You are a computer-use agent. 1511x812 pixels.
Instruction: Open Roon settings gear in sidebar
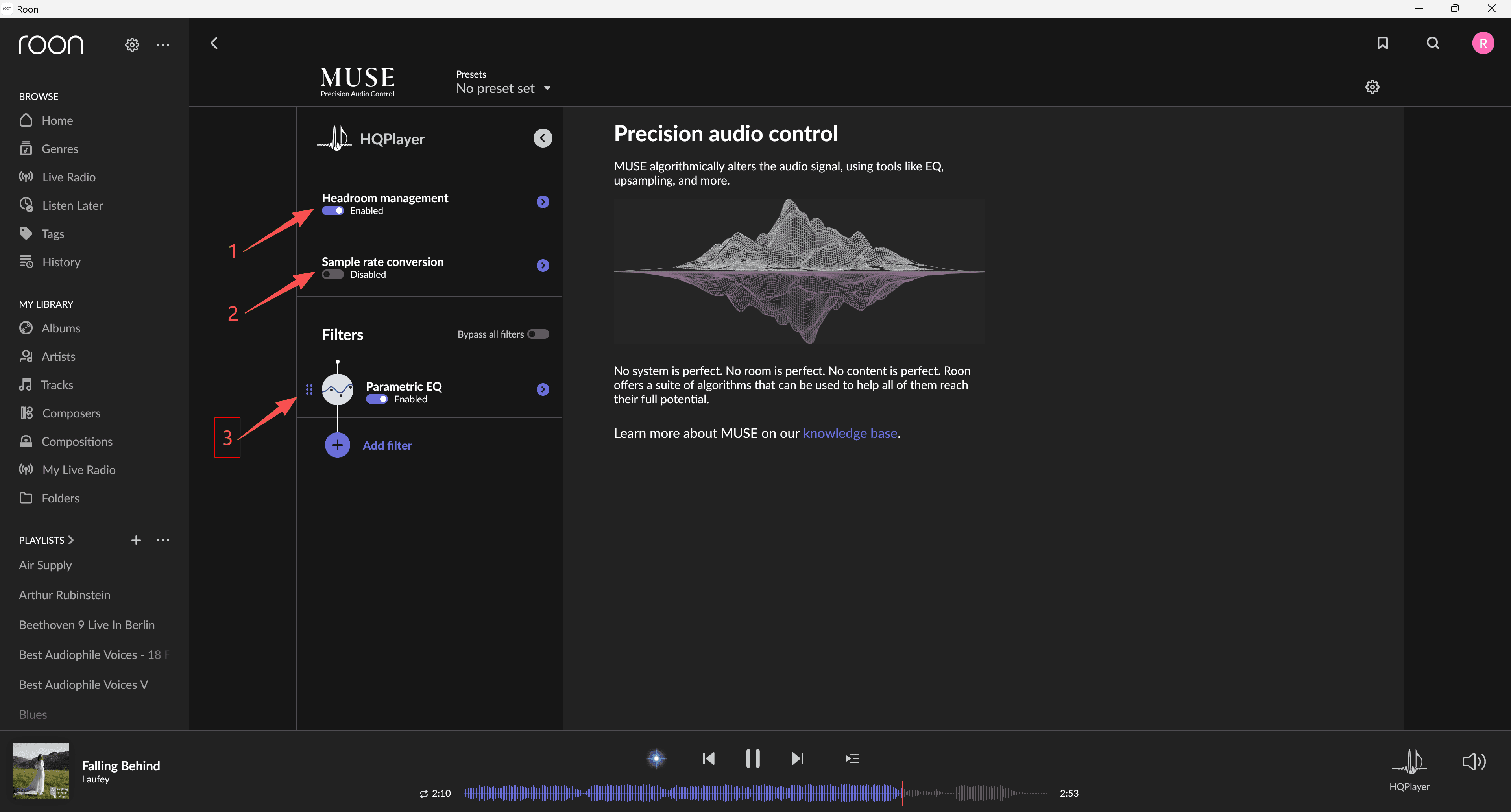pos(132,44)
